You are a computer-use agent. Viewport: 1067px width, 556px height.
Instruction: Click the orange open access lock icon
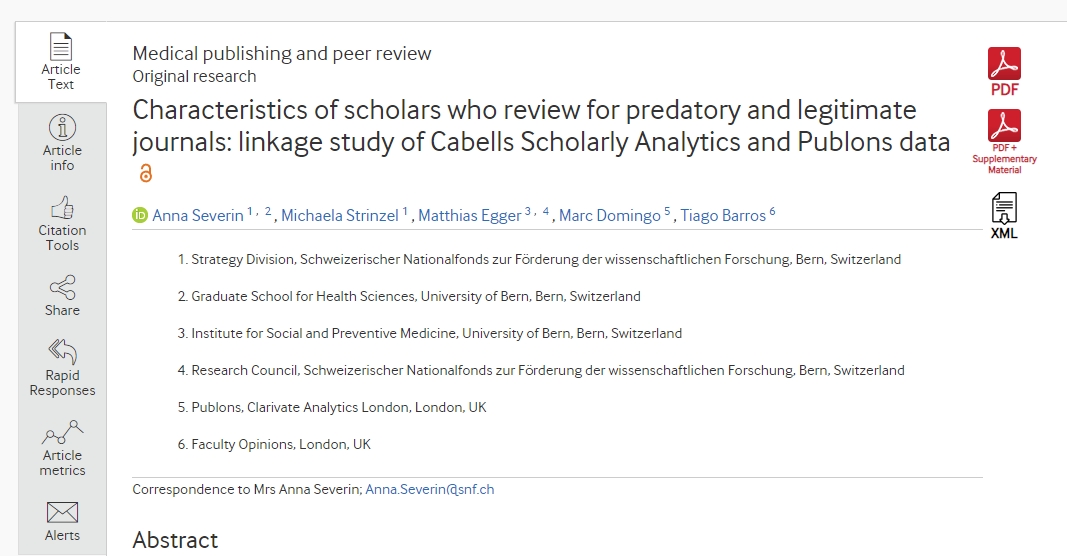coord(146,174)
